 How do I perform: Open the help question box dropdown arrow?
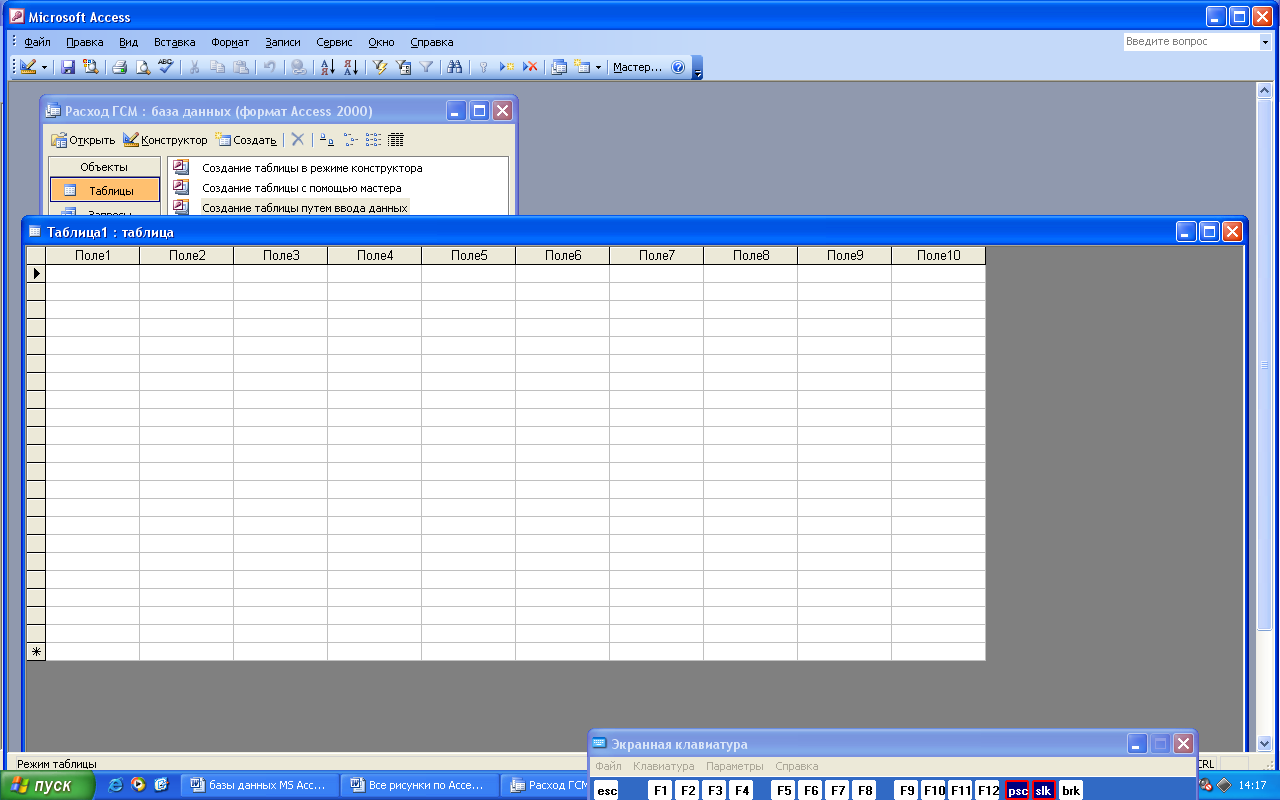(1264, 42)
